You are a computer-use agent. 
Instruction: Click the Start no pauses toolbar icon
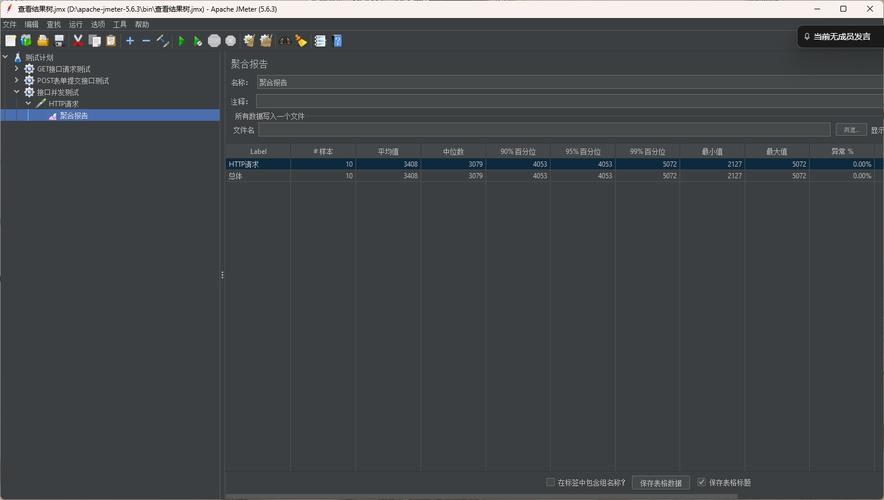pos(197,41)
